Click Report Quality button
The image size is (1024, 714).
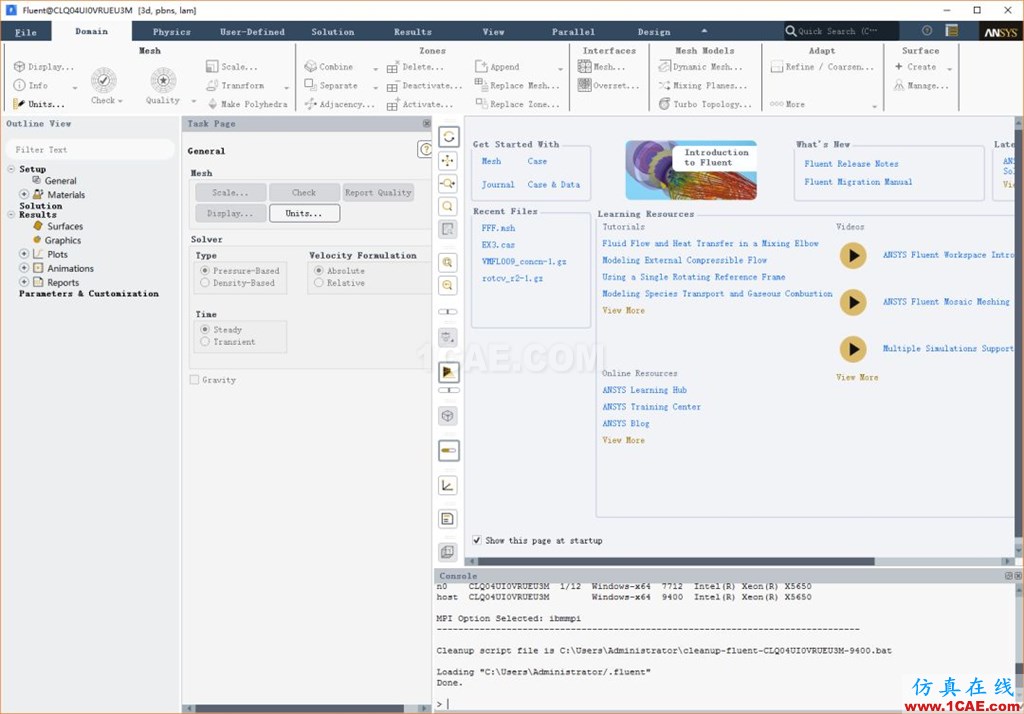tap(378, 193)
